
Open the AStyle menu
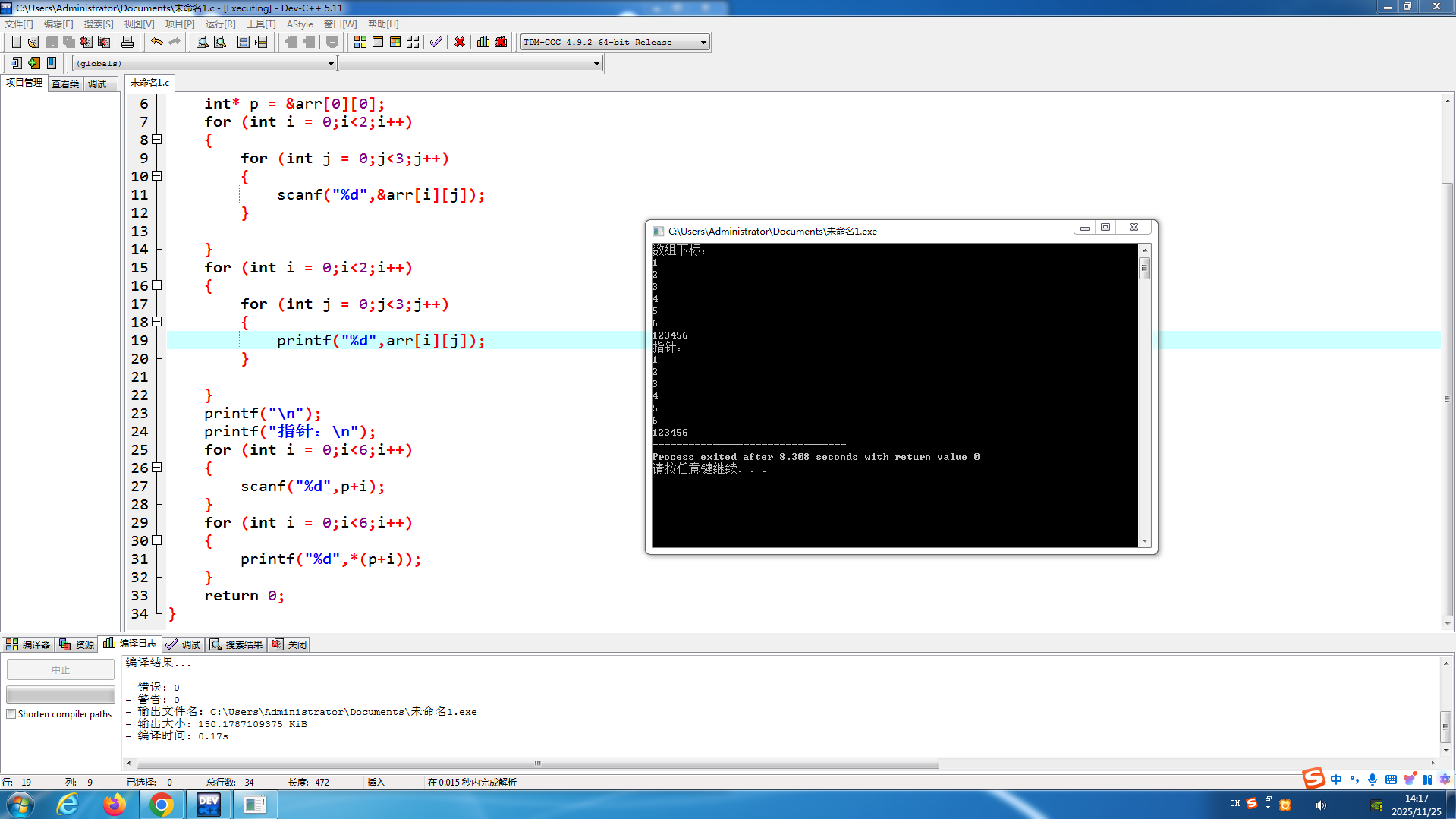click(300, 24)
